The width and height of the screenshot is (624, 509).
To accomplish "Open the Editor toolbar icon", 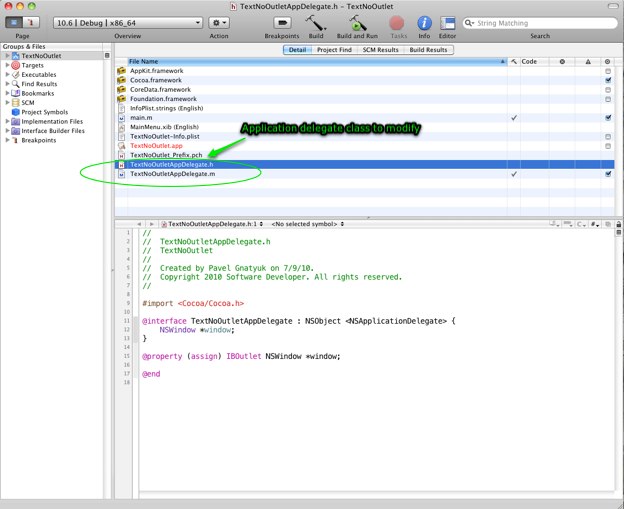I will (x=448, y=23).
